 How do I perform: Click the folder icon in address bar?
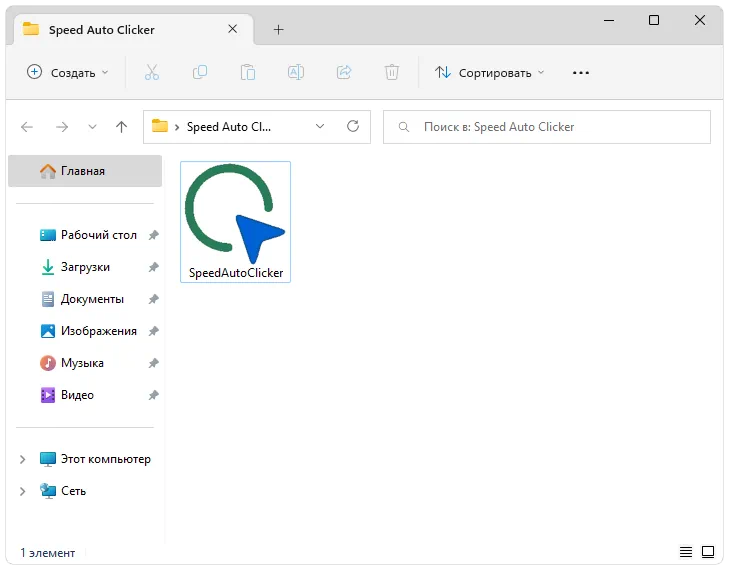160,126
